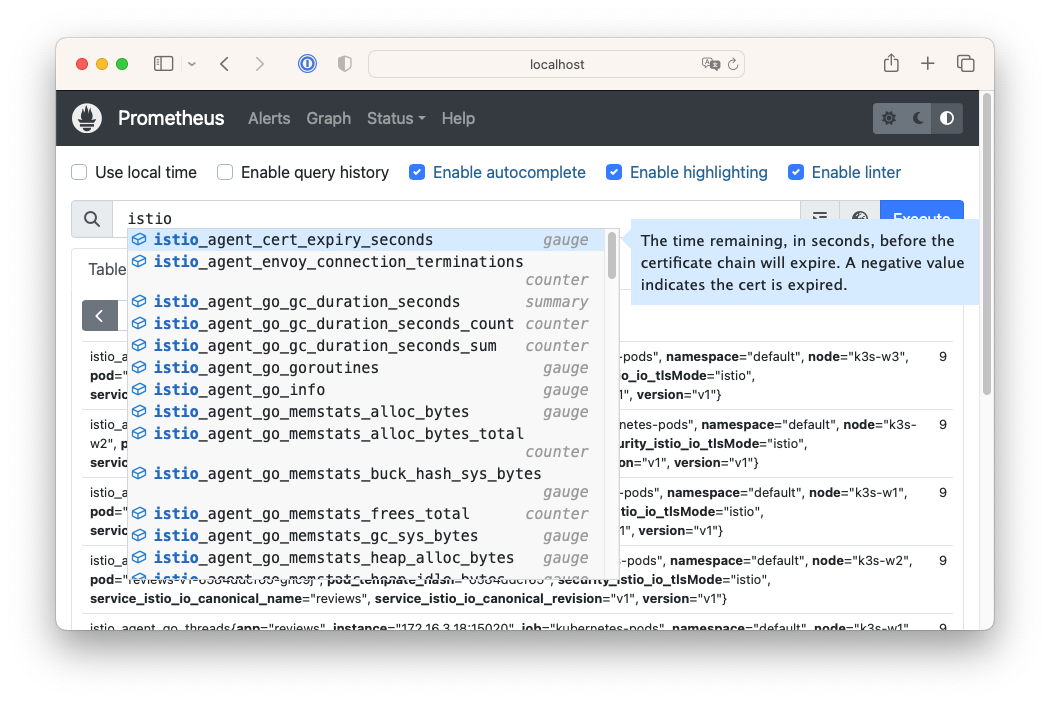Open the Safari share icon
The width and height of the screenshot is (1050, 704).
(891, 63)
